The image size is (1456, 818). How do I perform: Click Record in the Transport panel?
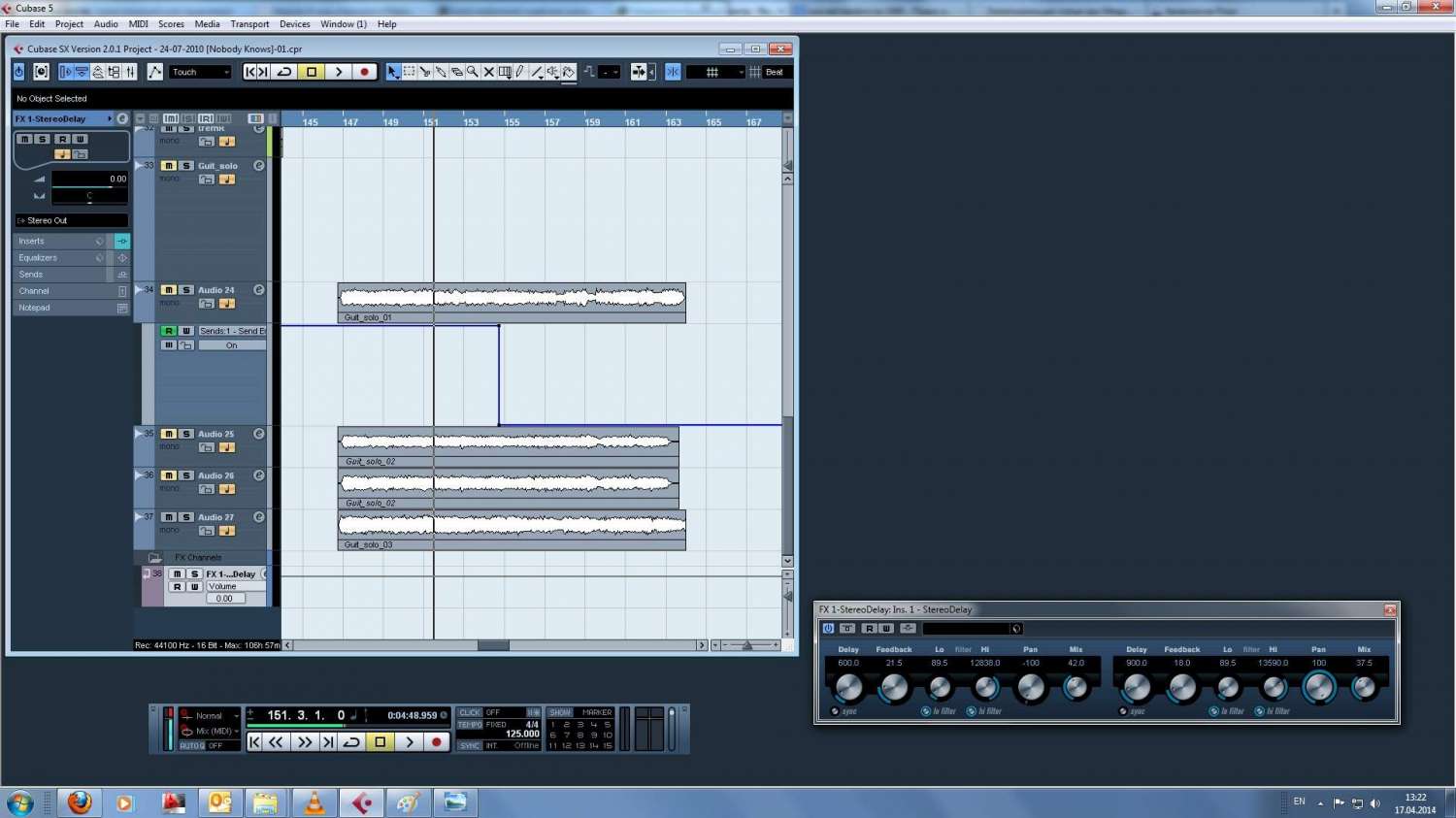tap(437, 742)
